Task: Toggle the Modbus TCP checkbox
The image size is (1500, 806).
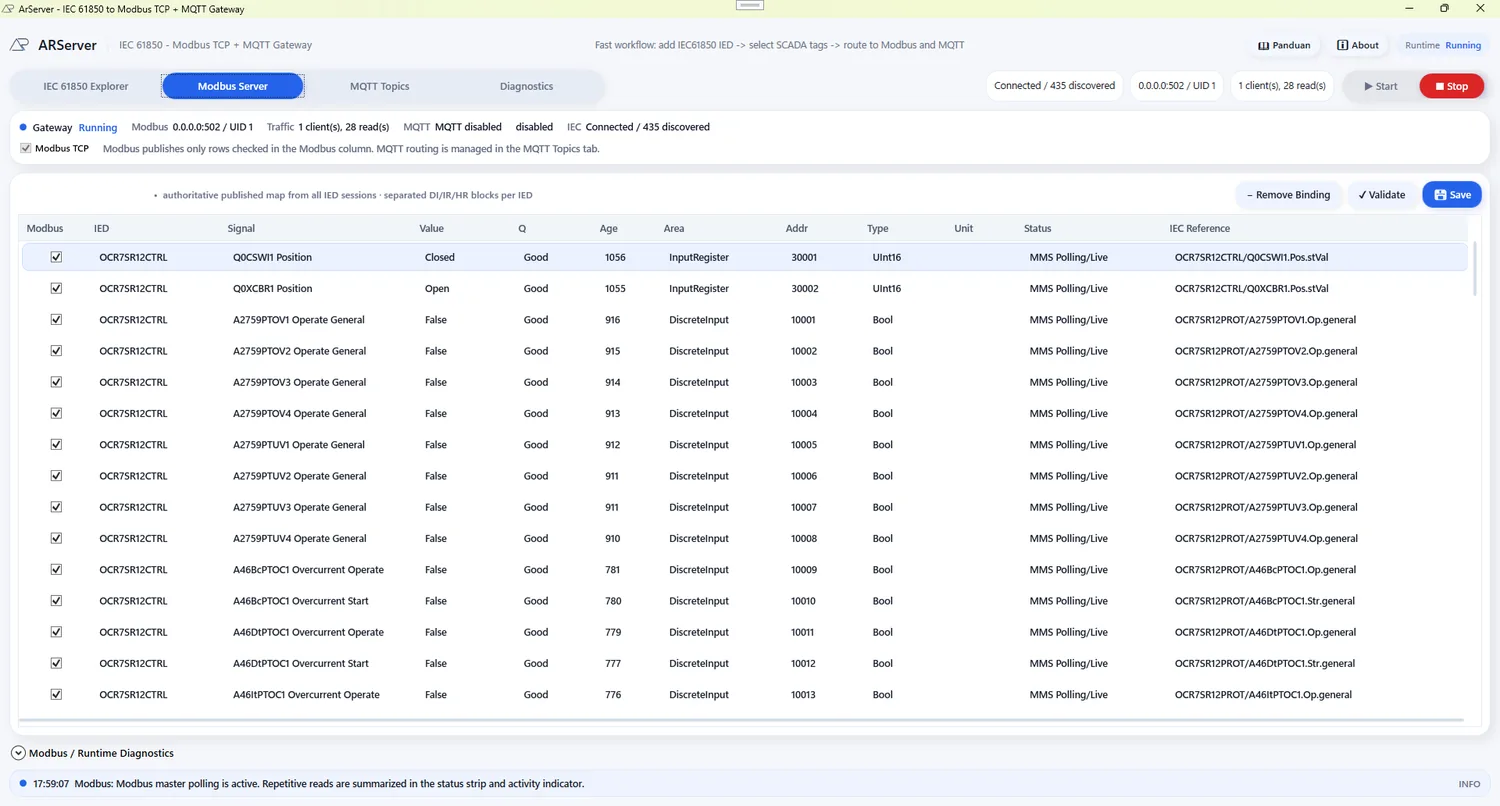Action: (x=25, y=148)
